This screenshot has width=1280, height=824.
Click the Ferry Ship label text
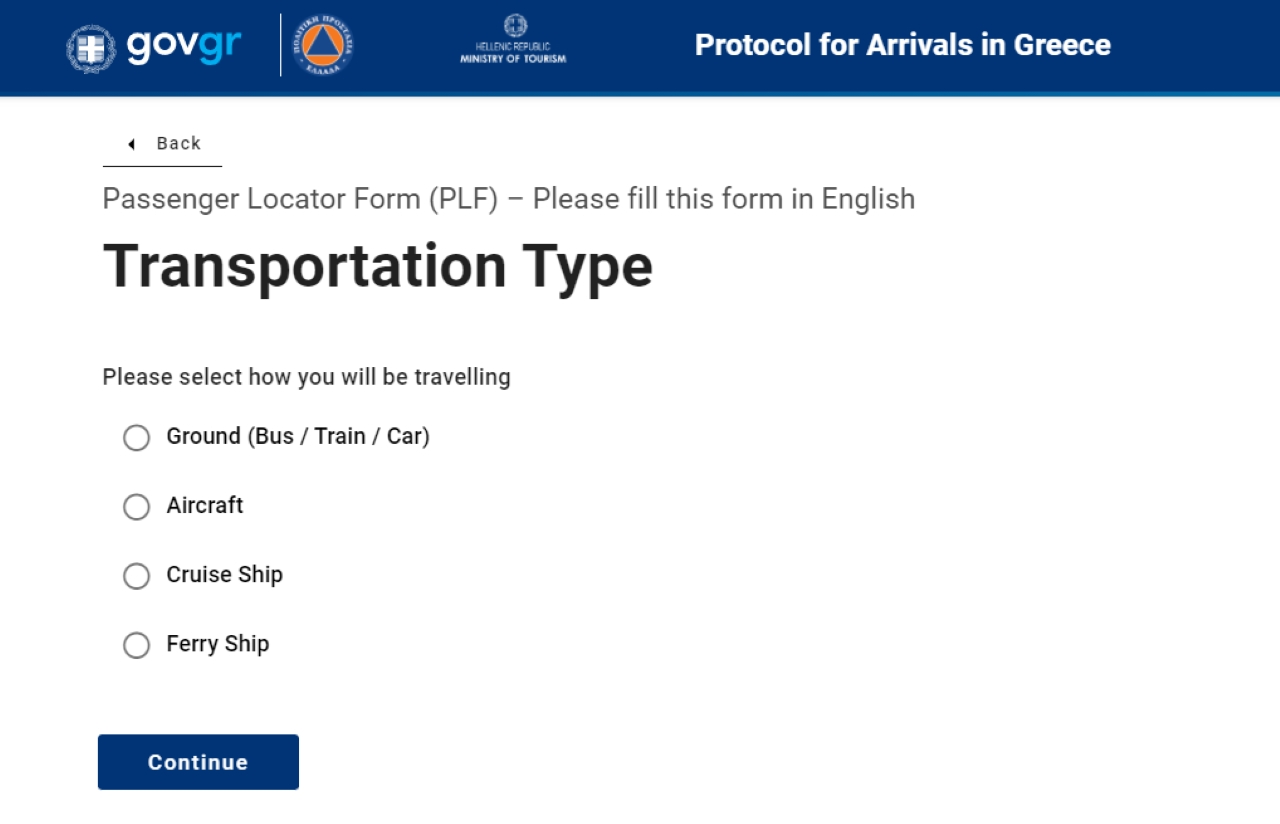218,644
